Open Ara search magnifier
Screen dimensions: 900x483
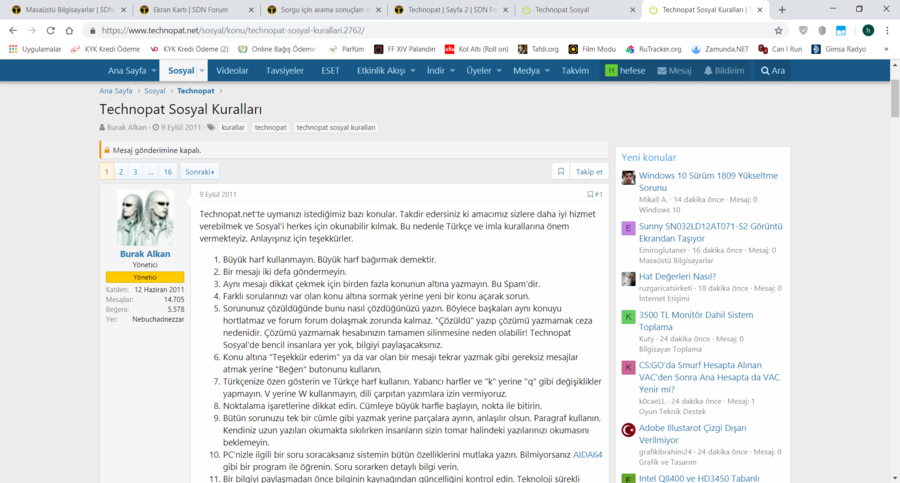pos(773,71)
